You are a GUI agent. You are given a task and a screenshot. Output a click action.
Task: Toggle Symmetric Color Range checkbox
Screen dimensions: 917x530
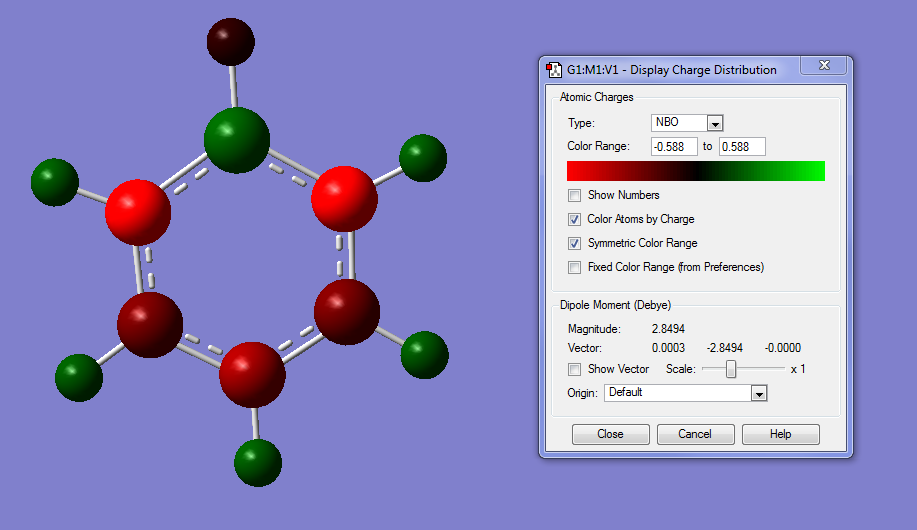[x=574, y=243]
